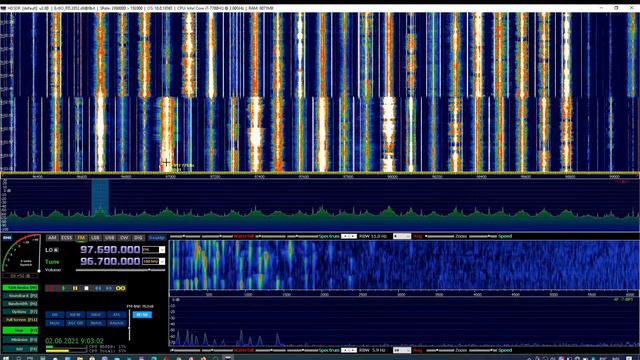Adjust the lower Speed slider
Image resolution: width=640 pixels, height=360 pixels.
point(484,350)
